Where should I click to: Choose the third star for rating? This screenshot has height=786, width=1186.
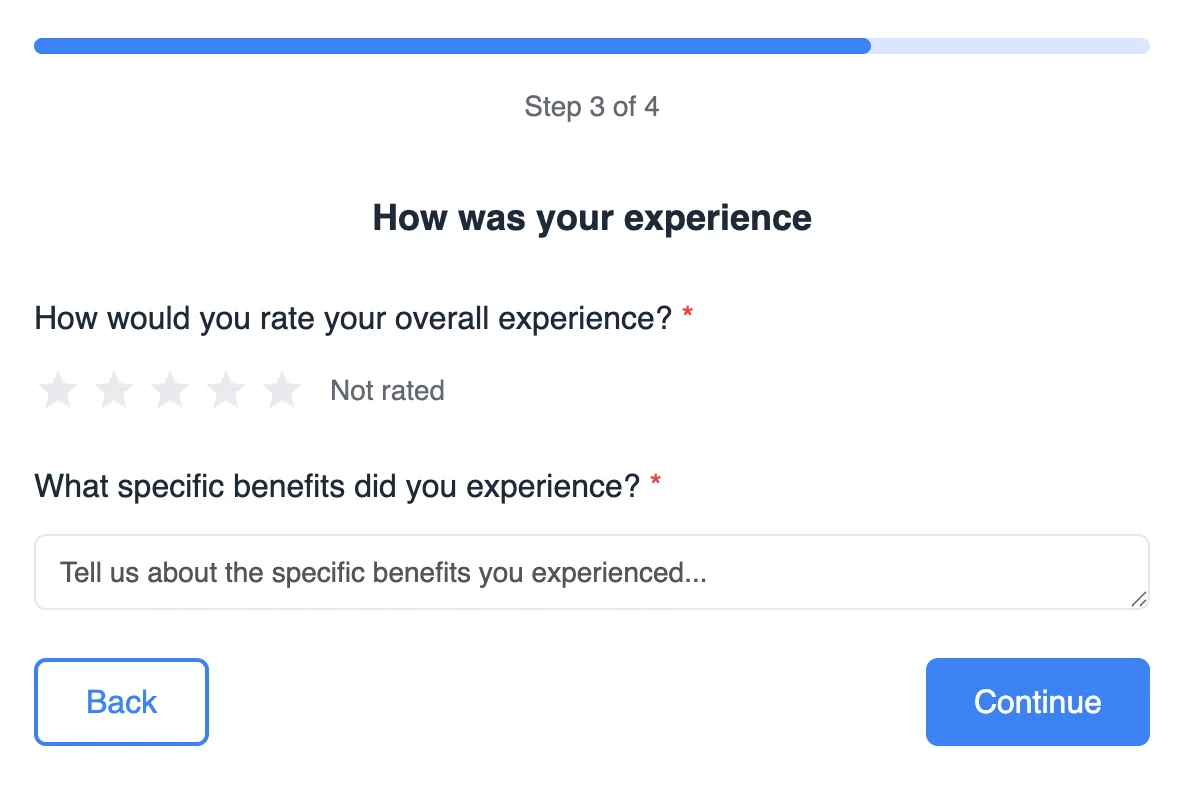coord(170,390)
